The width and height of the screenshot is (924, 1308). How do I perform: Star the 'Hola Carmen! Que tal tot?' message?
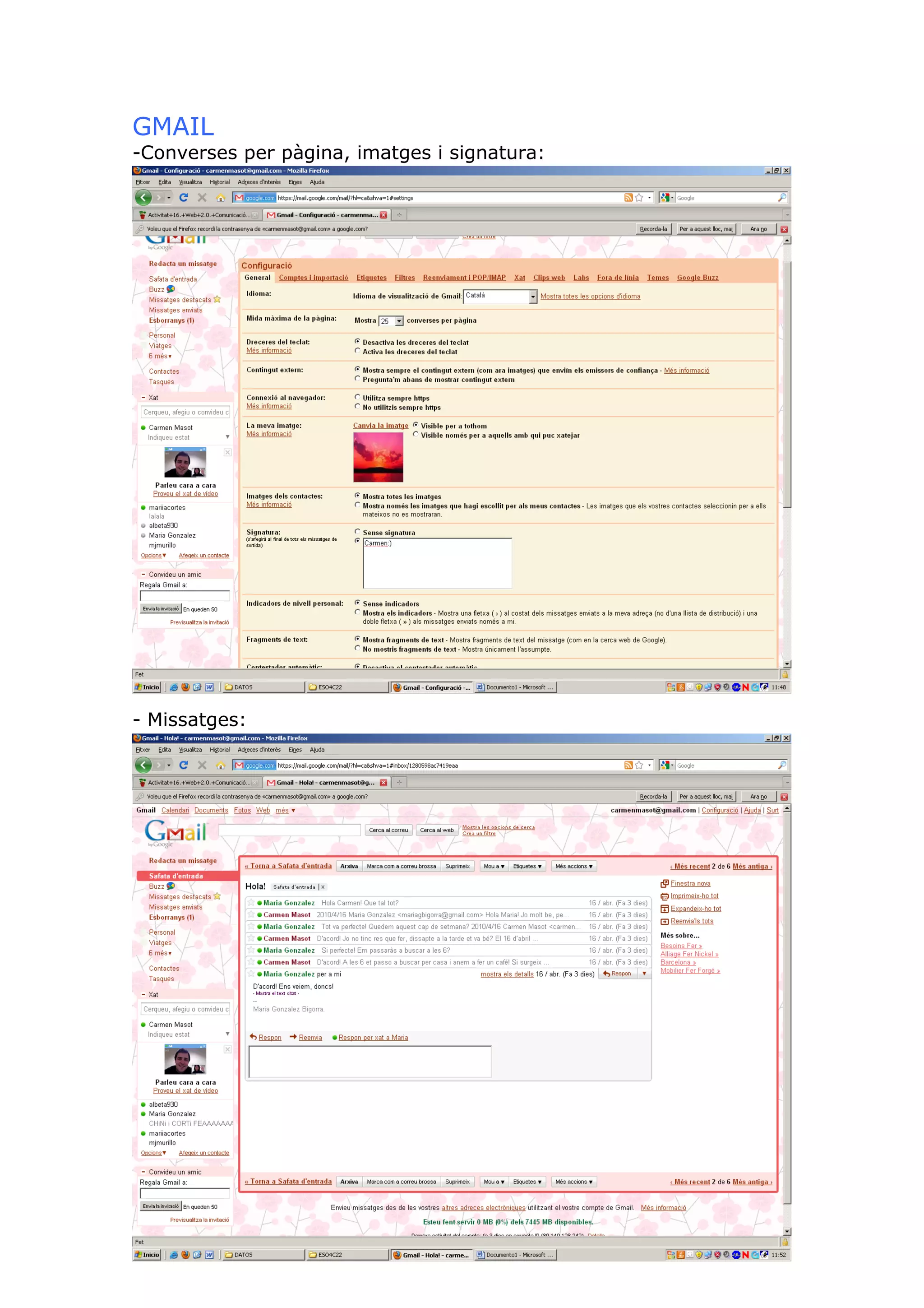(250, 902)
